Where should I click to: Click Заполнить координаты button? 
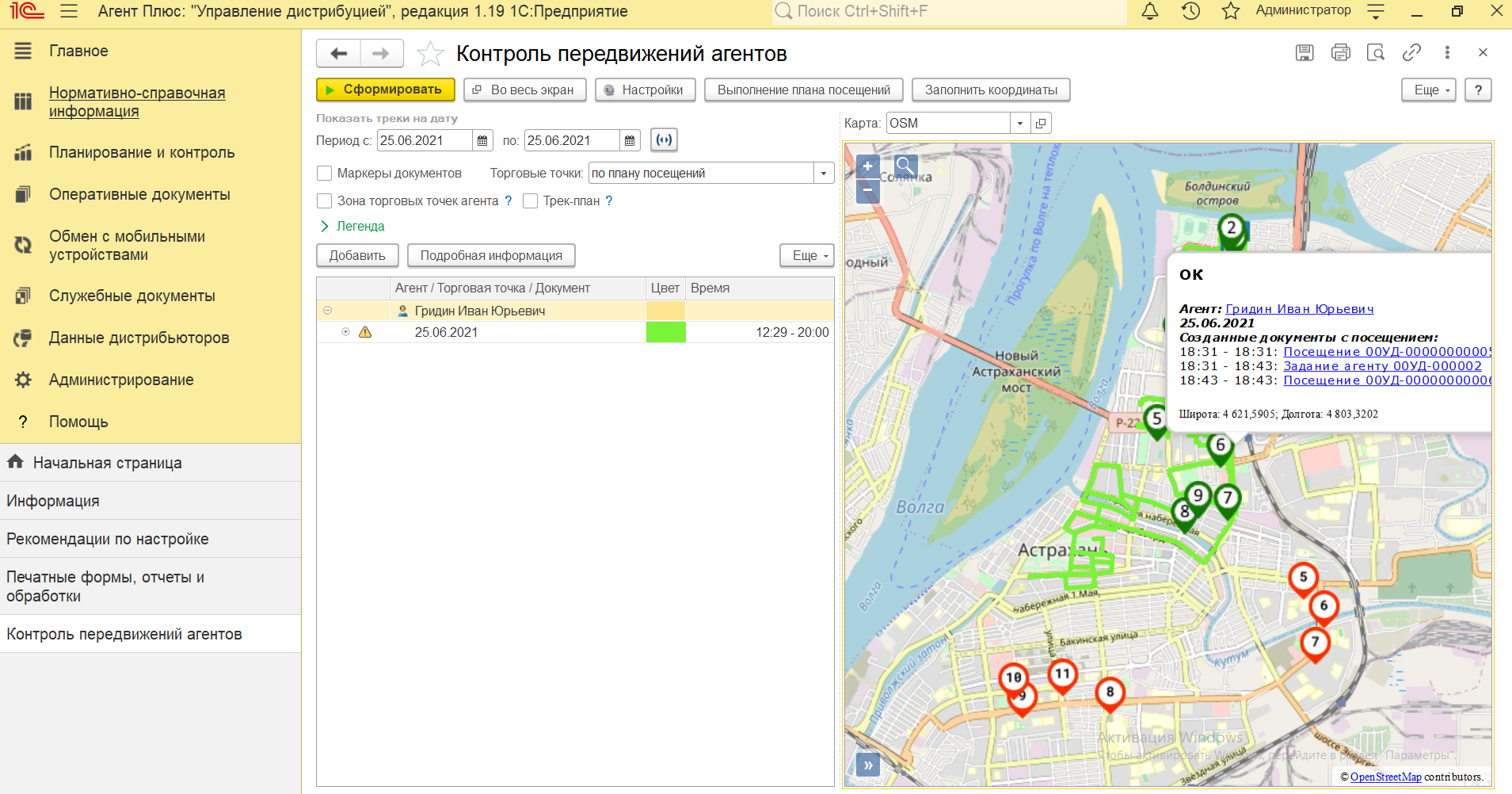pyautogui.click(x=991, y=90)
